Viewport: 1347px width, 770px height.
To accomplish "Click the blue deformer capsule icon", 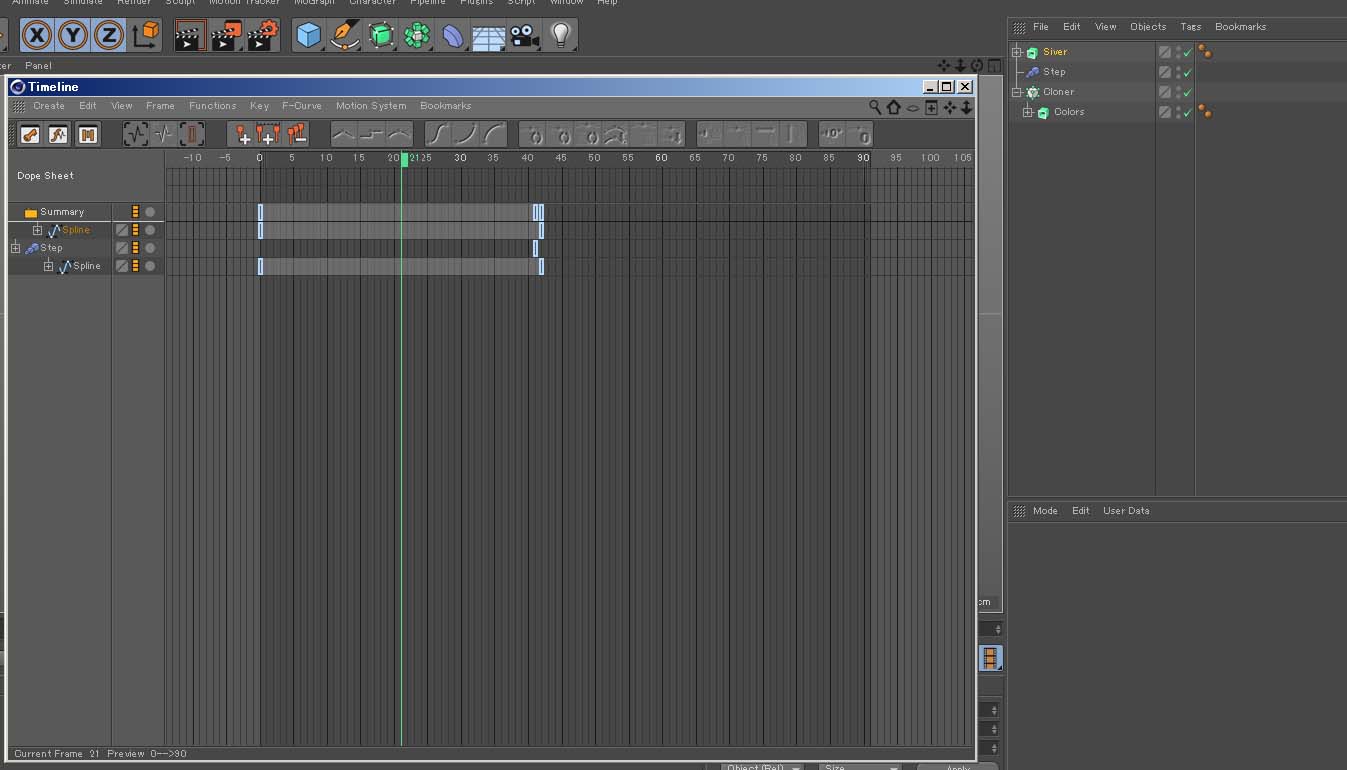I will click(453, 36).
